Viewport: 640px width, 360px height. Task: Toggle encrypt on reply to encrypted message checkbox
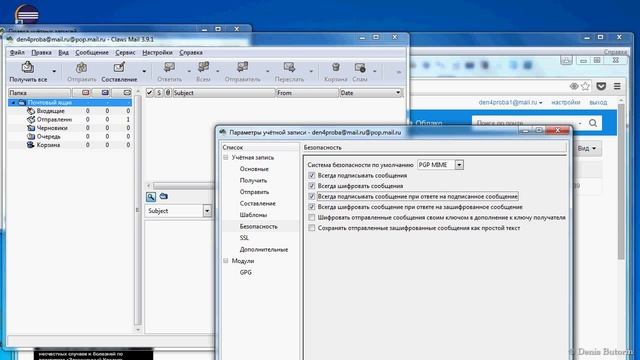312,207
